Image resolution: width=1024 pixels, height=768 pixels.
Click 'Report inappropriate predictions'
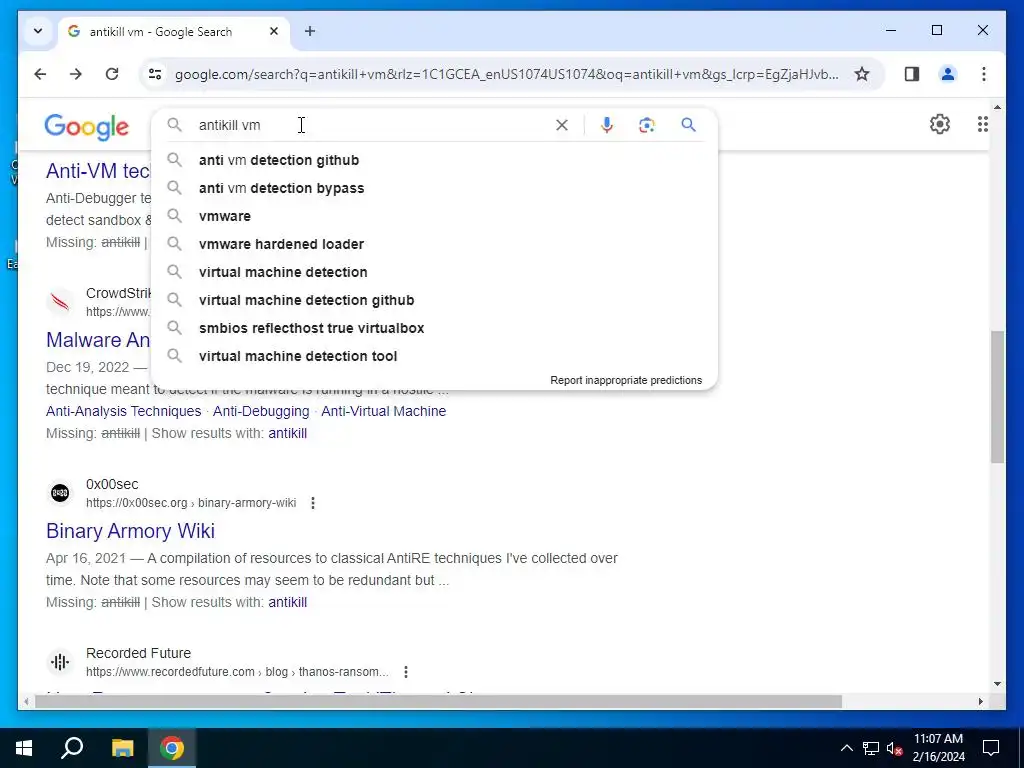click(x=626, y=380)
